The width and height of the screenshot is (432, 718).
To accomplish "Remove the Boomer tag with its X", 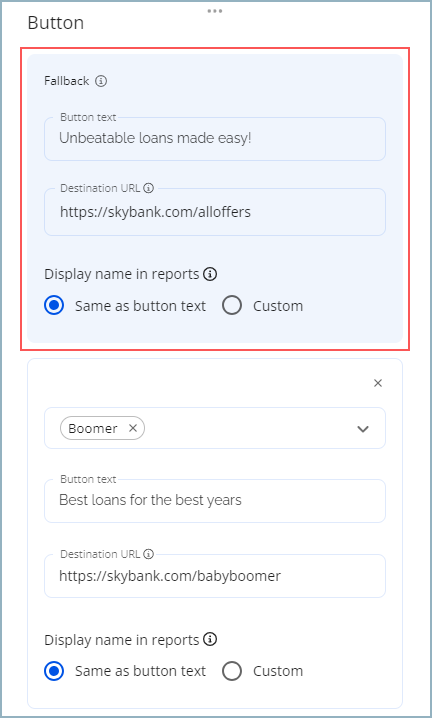I will tap(133, 428).
